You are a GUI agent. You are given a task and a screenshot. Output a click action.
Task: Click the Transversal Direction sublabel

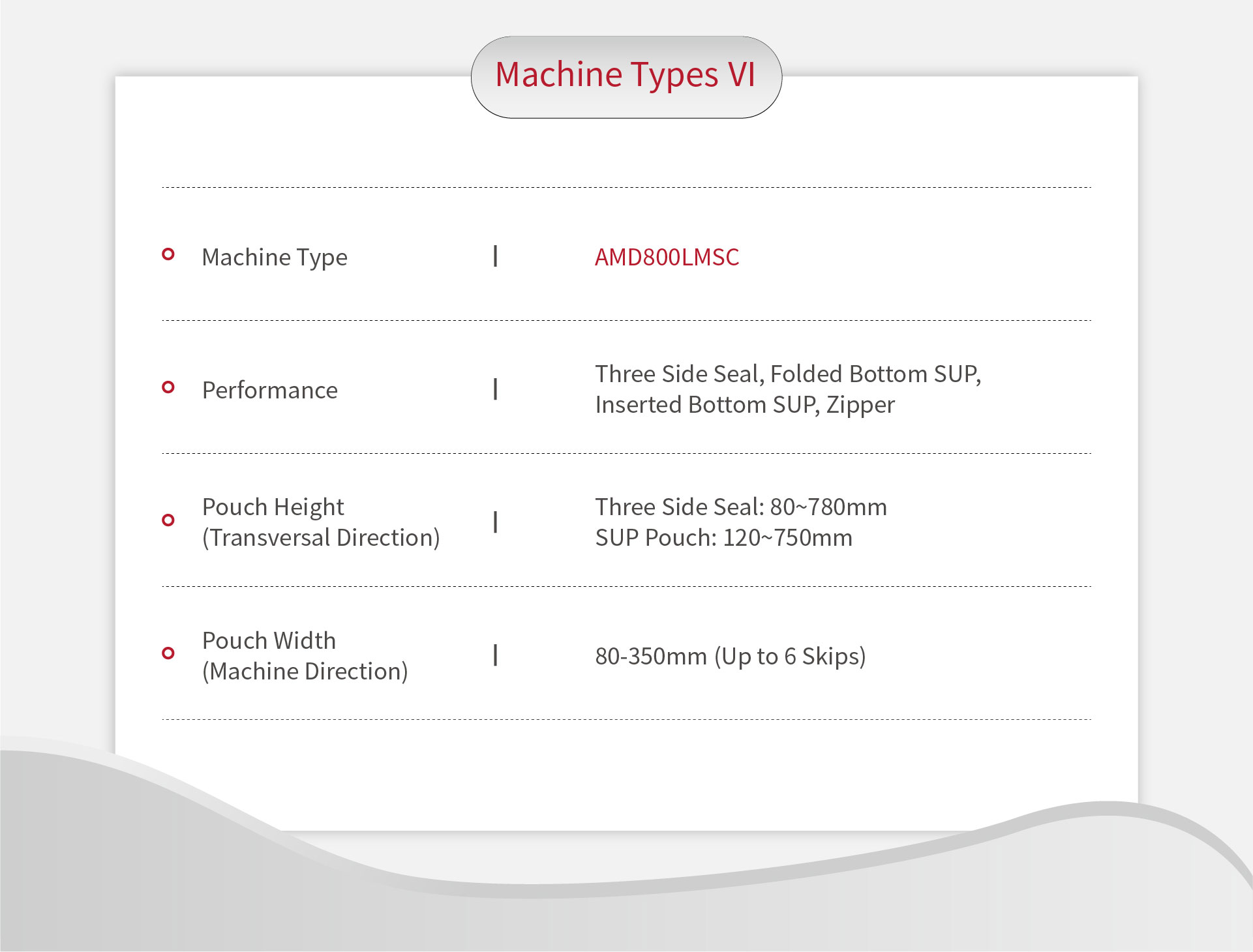pos(321,538)
